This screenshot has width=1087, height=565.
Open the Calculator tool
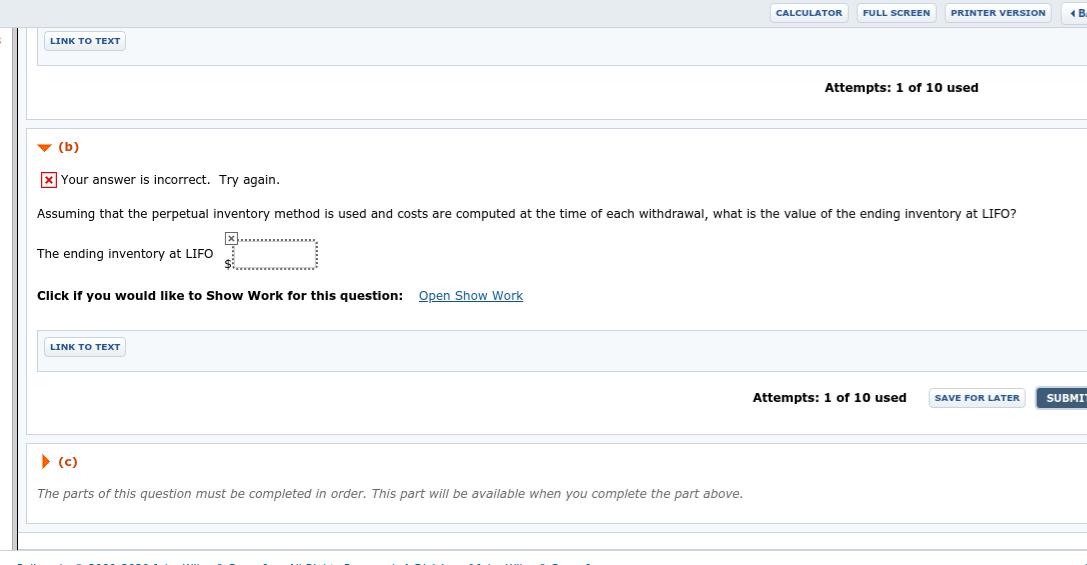pyautogui.click(x=809, y=13)
